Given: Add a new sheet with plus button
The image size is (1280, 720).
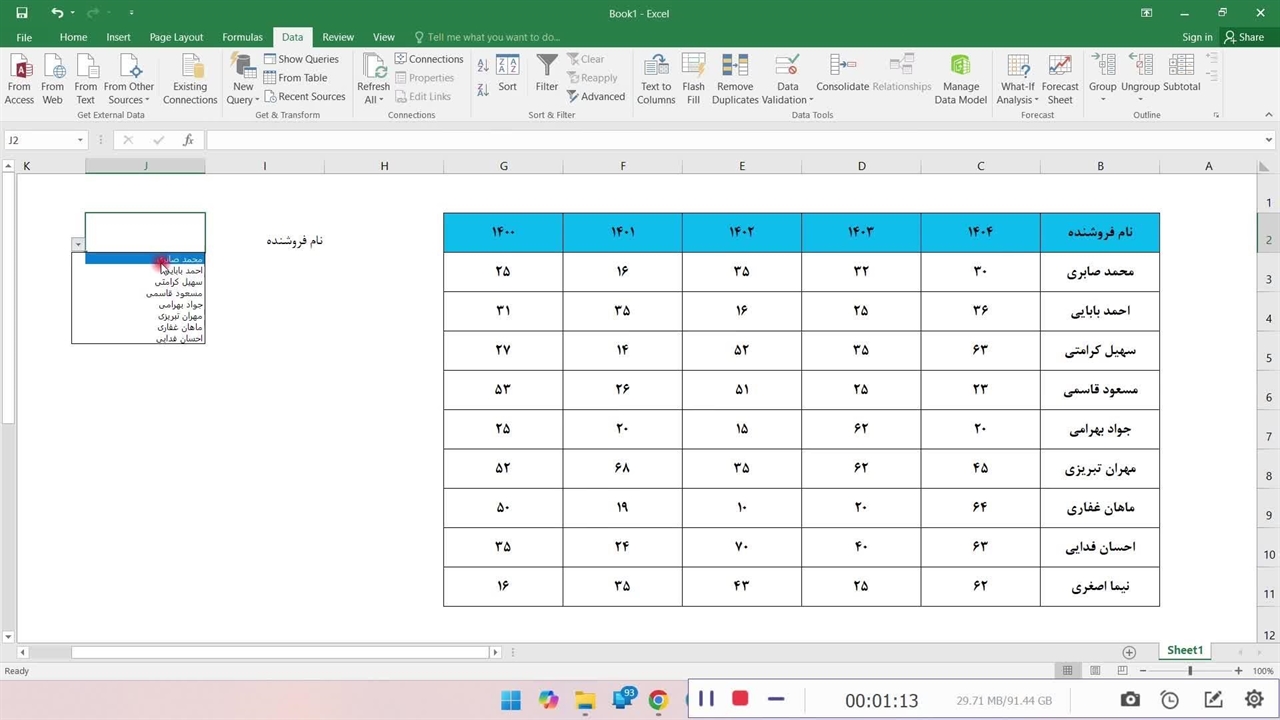Looking at the screenshot, I should (1129, 652).
